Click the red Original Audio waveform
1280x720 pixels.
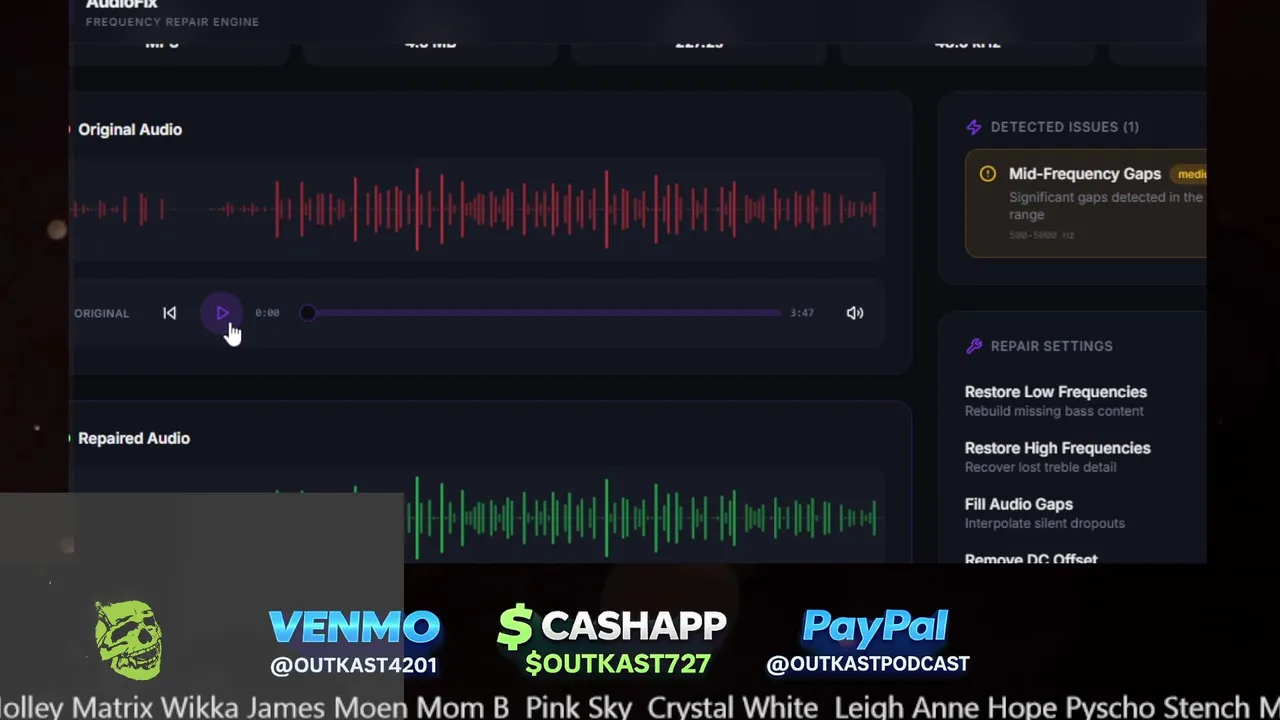pos(476,209)
